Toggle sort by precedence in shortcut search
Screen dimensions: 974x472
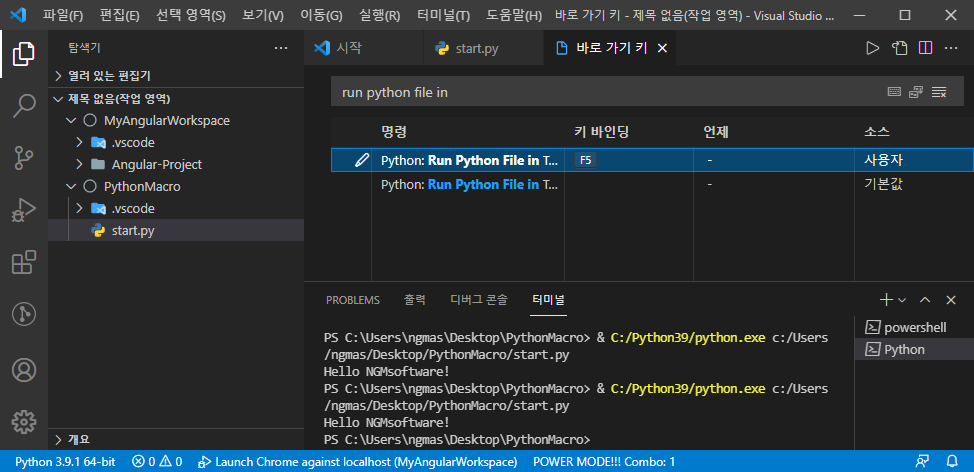pos(916,92)
